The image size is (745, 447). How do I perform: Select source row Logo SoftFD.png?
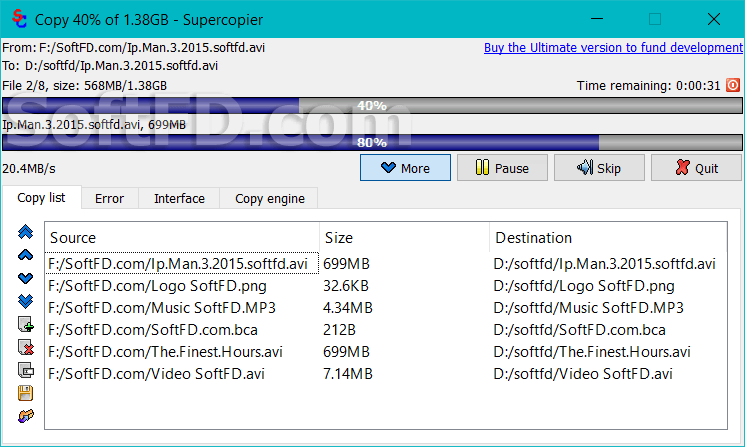(157, 286)
